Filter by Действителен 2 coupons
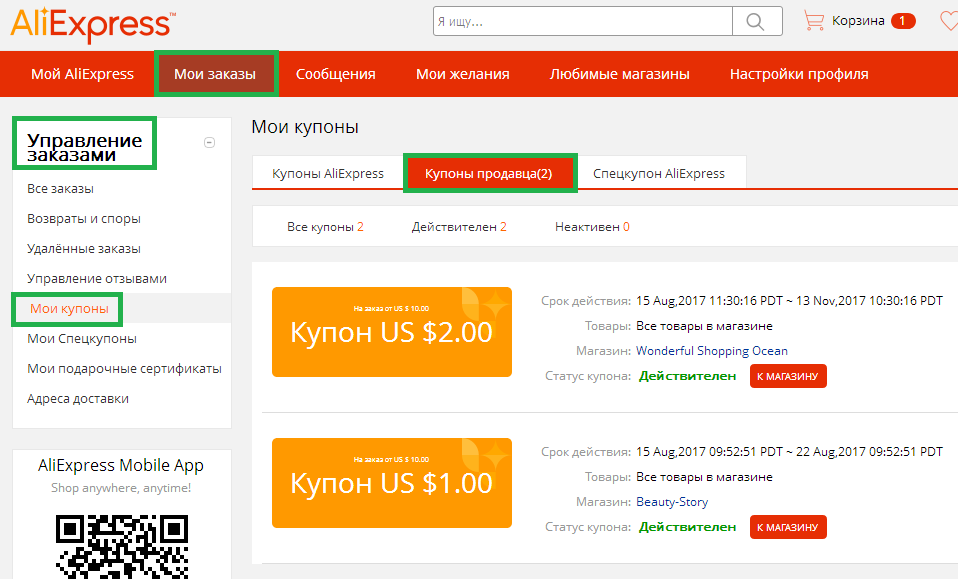958x579 pixels. tap(459, 227)
